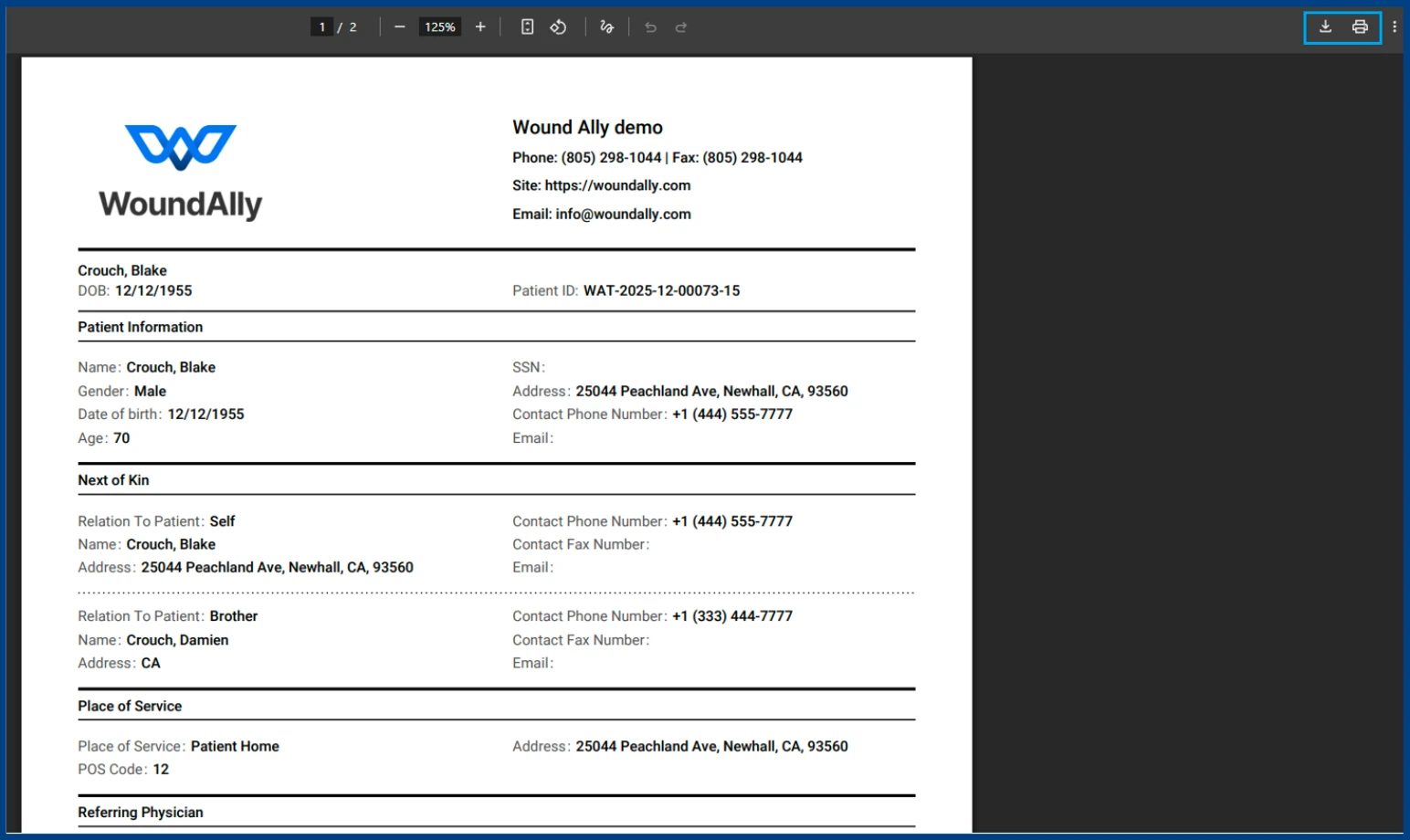Click the Patient ID WAT-2025-12-00073-15 value

[661, 291]
